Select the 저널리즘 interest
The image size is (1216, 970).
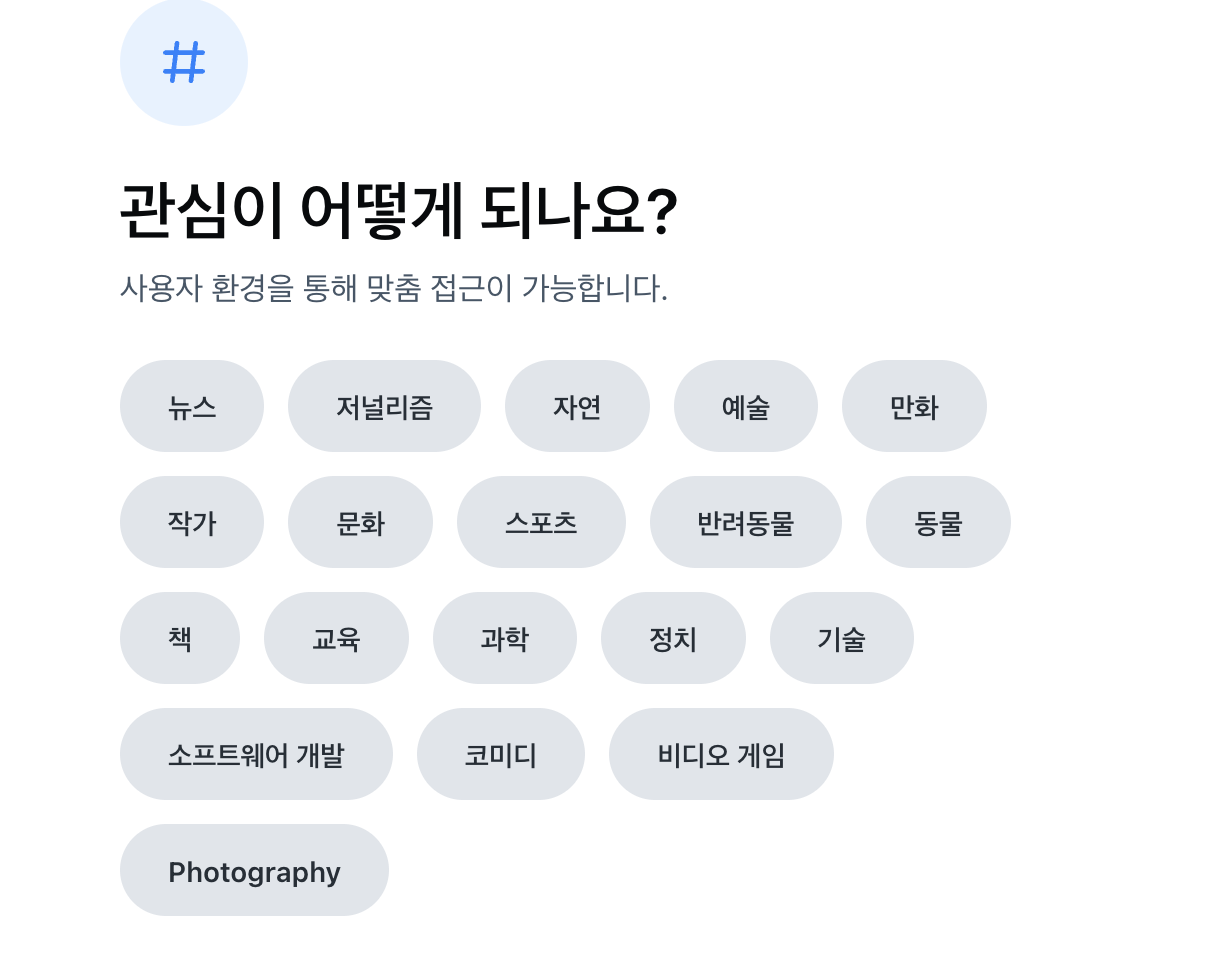[384, 406]
